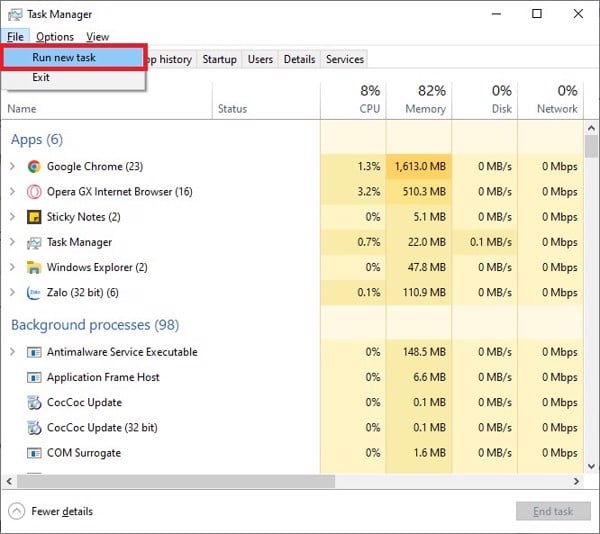Viewport: 600px width, 534px height.
Task: Open the View menu
Action: 98,37
